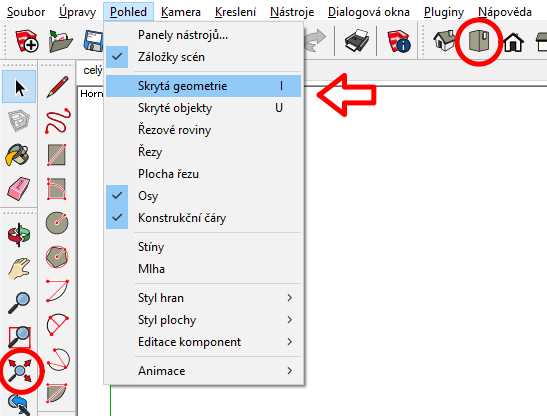Switch to the Top view icon

point(479,41)
